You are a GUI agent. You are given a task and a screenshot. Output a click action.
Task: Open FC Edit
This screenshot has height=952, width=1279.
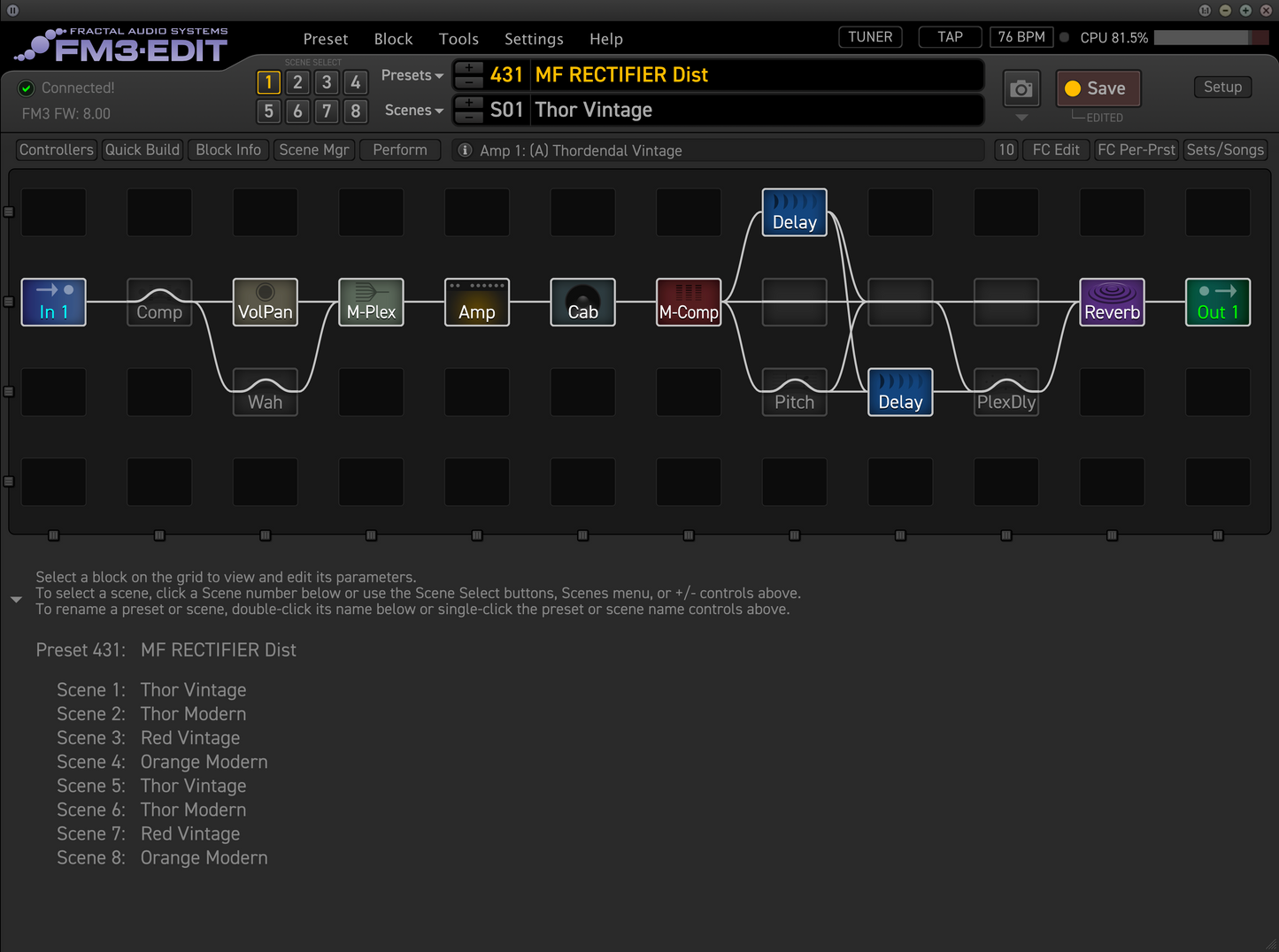[x=1056, y=150]
